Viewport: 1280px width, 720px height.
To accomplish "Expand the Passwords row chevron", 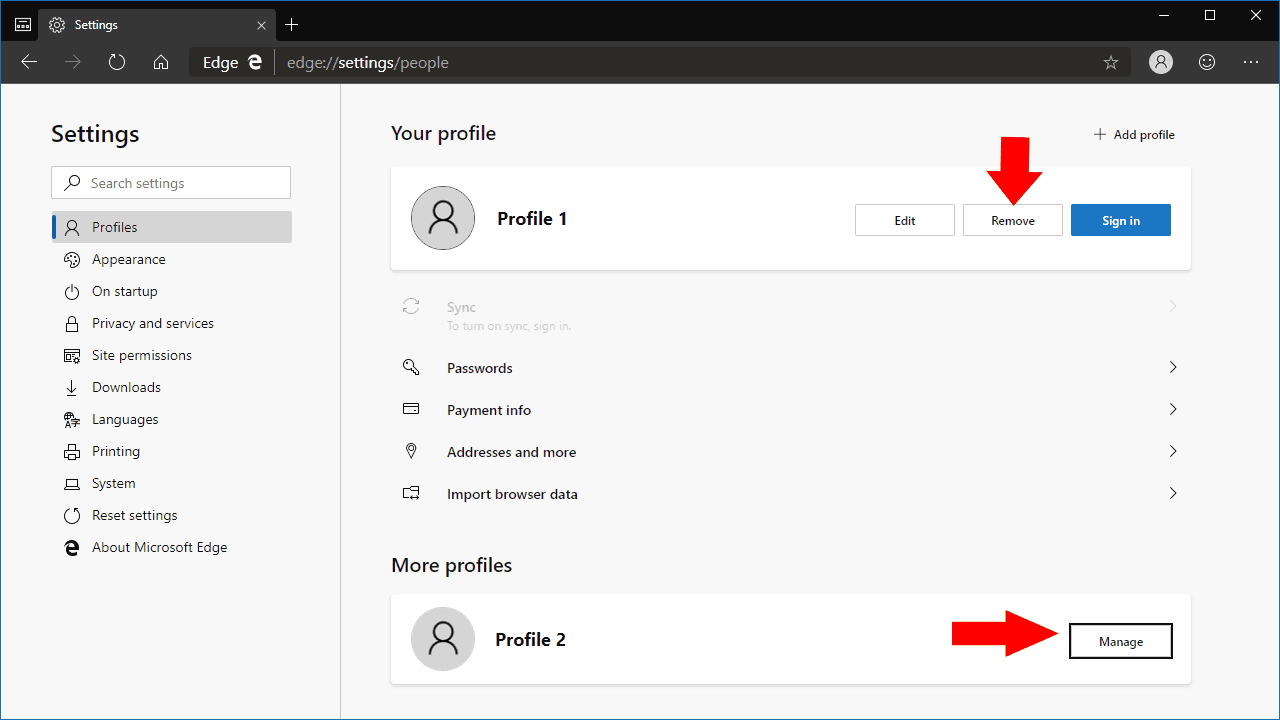I will (x=1173, y=367).
